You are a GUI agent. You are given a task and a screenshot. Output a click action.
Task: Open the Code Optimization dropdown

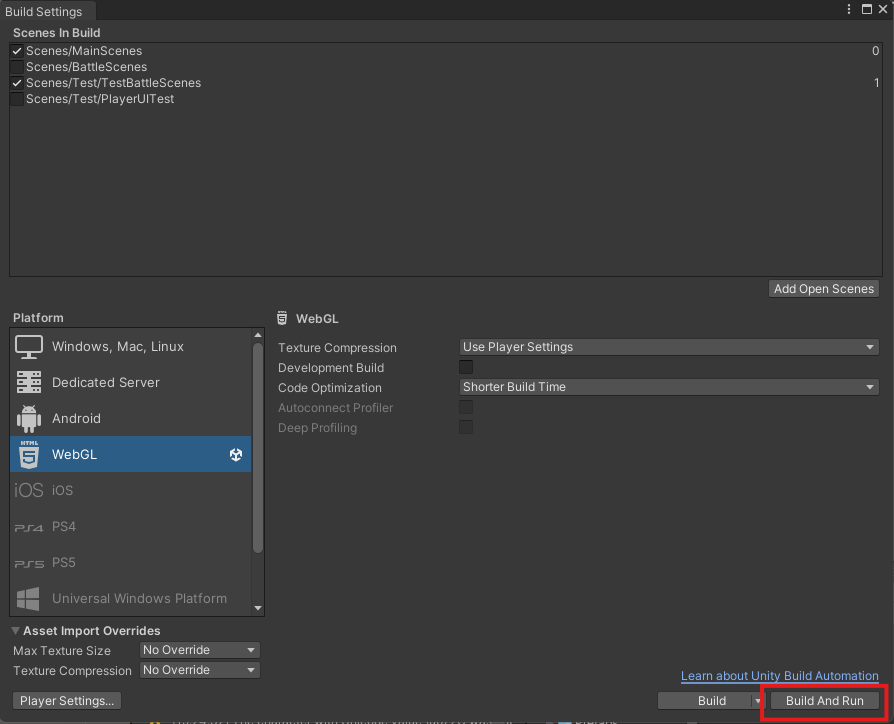click(669, 387)
